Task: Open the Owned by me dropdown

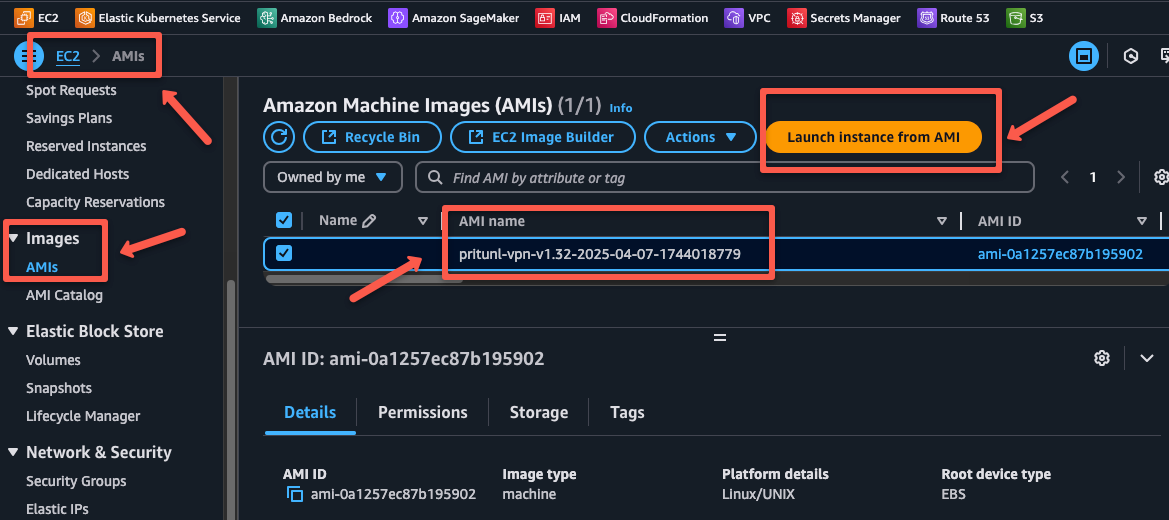Action: point(333,178)
